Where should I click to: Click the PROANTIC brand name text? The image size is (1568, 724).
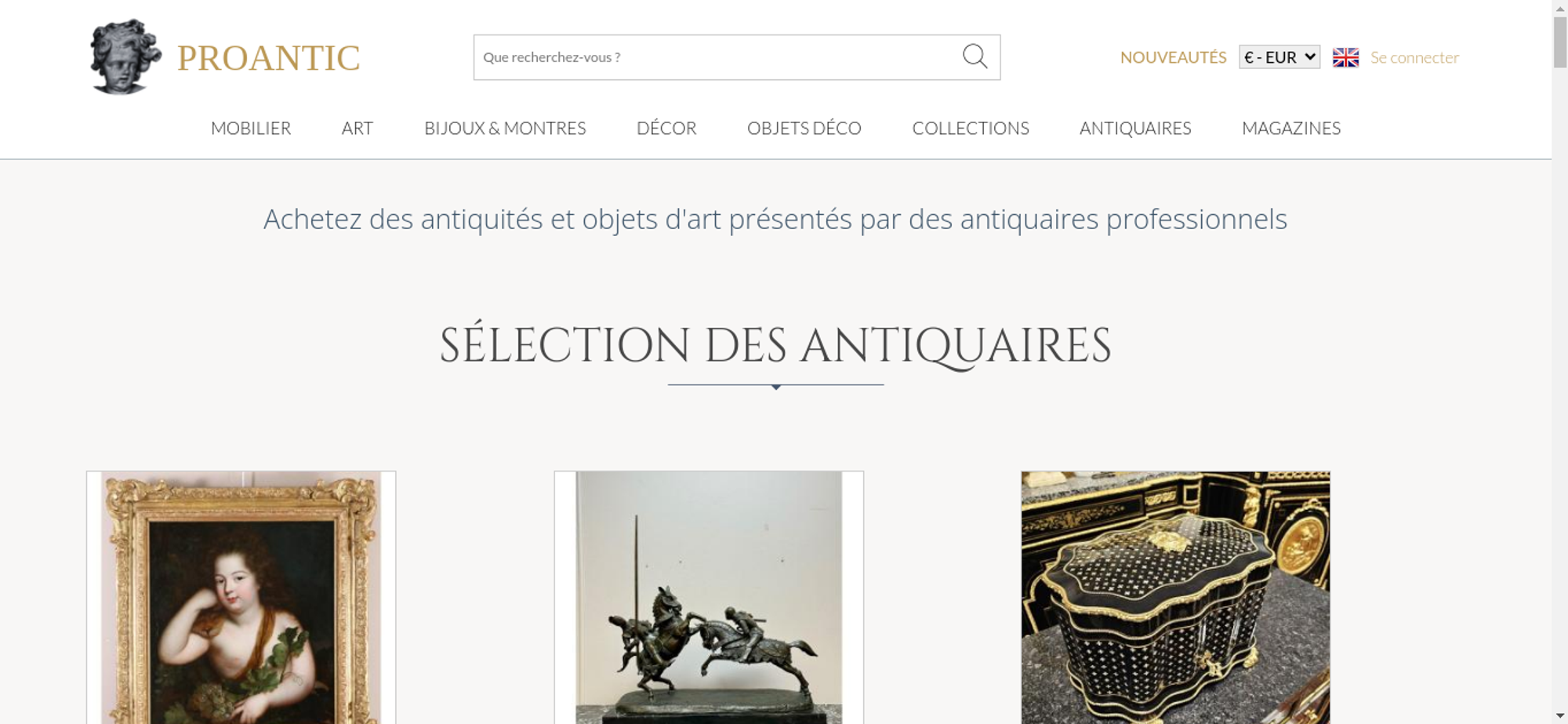[x=268, y=58]
